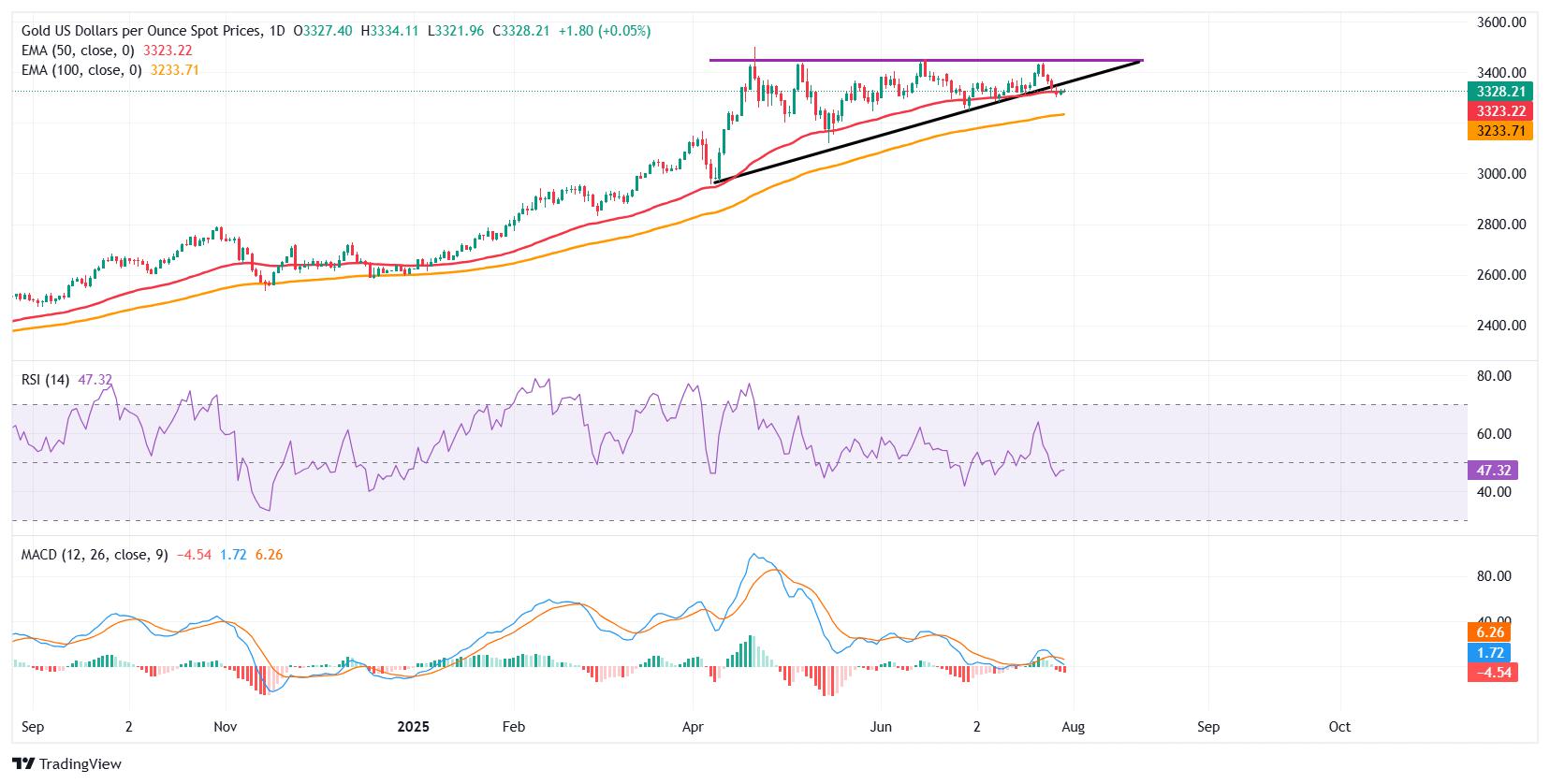
Task: Click the orange 3233.71 EMA price tag
Action: pos(1501,131)
